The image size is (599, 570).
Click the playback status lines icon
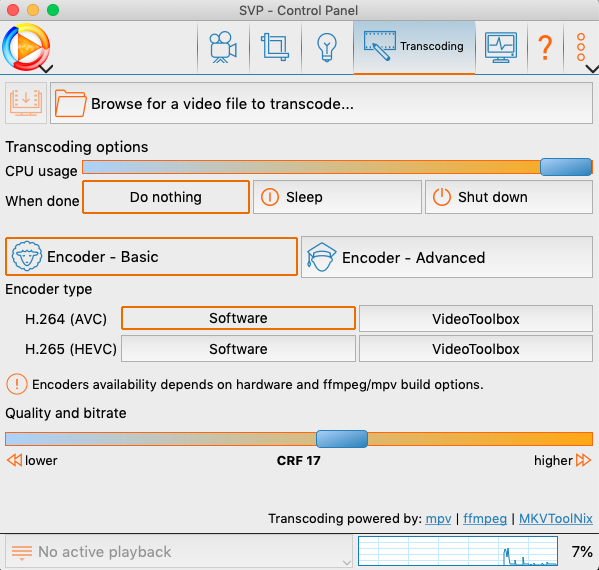[x=22, y=552]
